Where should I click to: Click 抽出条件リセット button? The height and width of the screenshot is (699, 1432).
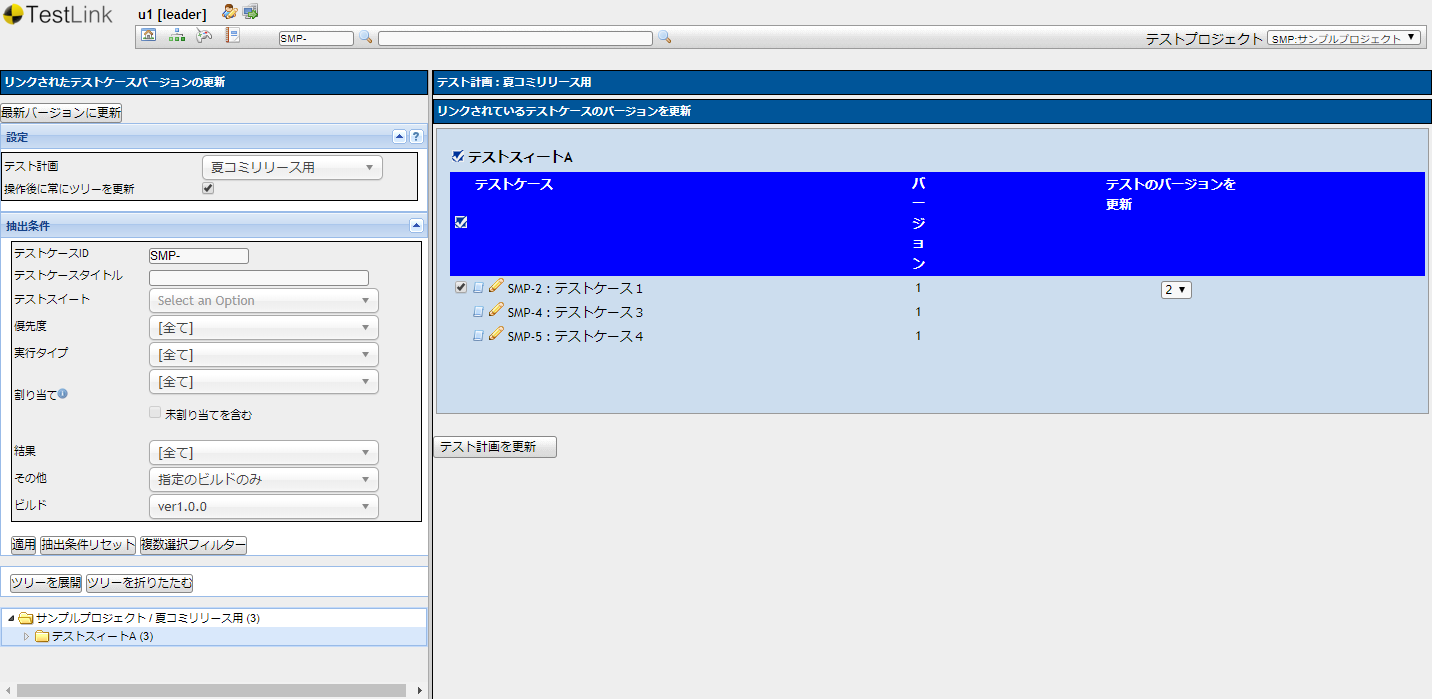[88, 545]
